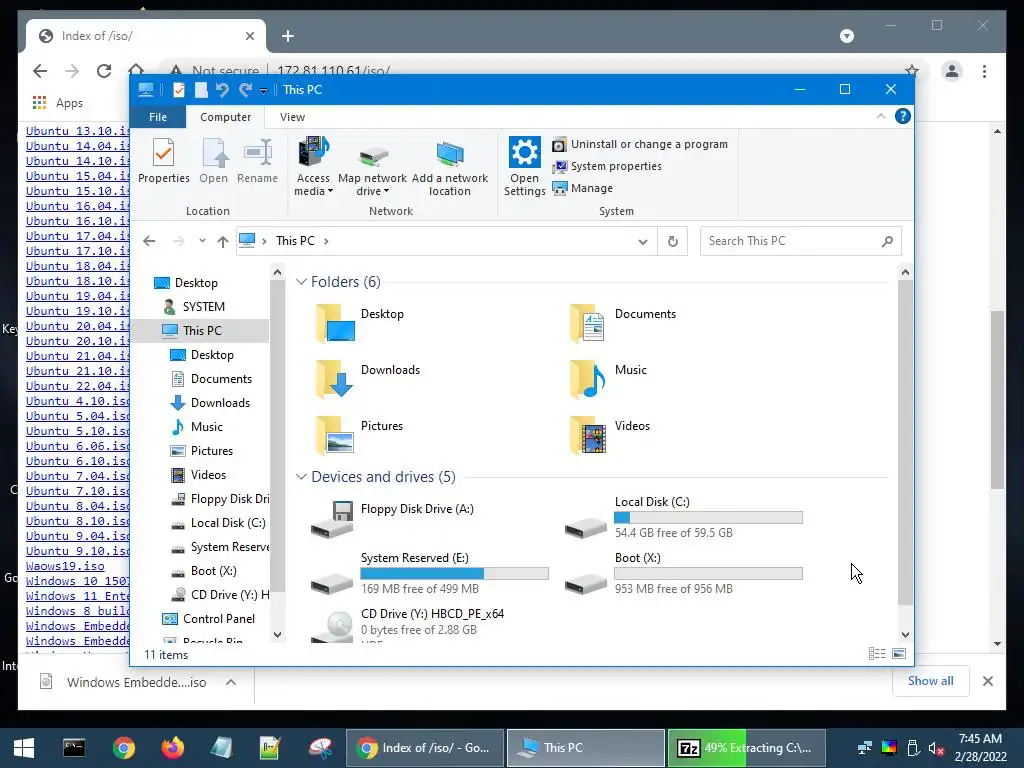Click SYSTEM in the navigation pane
1024x768 pixels.
[x=203, y=306]
